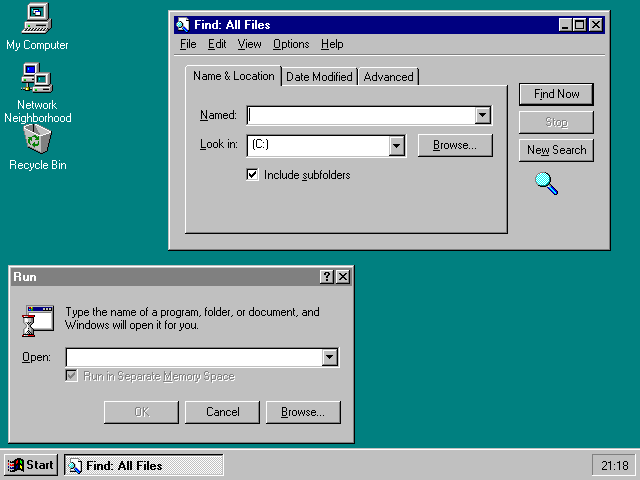This screenshot has height=480, width=640.
Task: Click the Run dialog help question mark
Action: coord(327,277)
